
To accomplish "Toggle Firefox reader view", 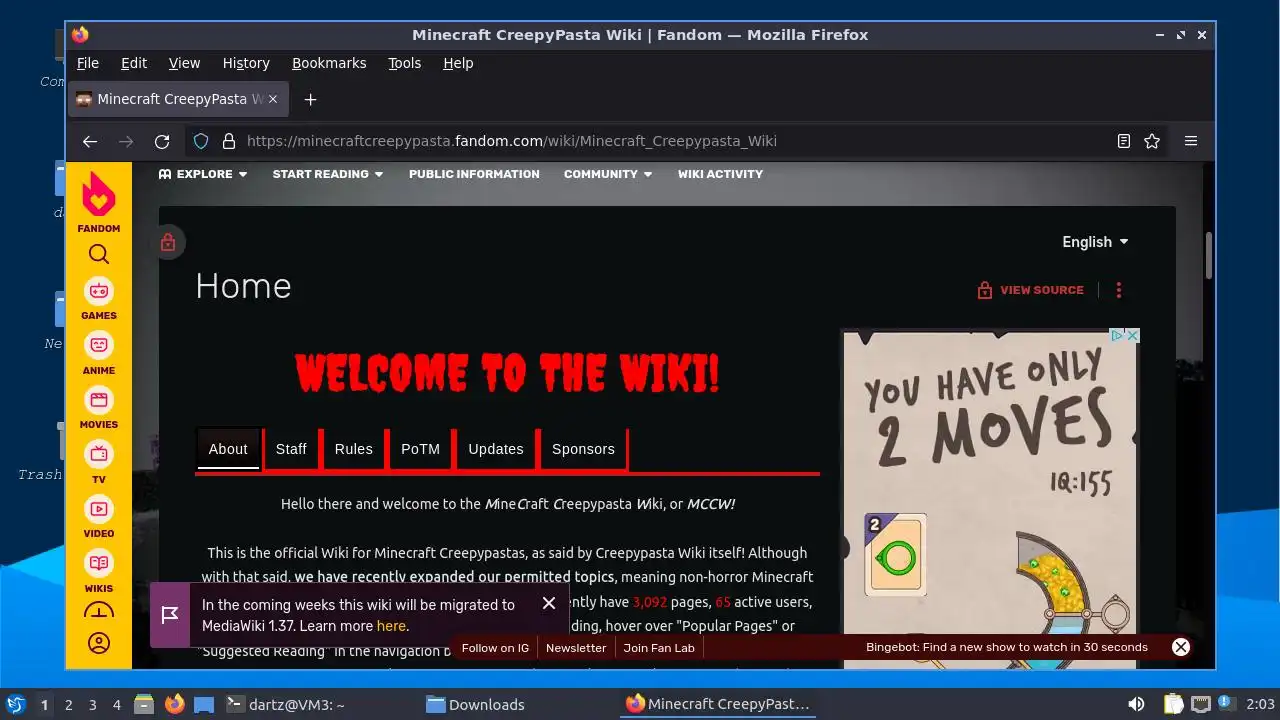I will click(x=1124, y=141).
